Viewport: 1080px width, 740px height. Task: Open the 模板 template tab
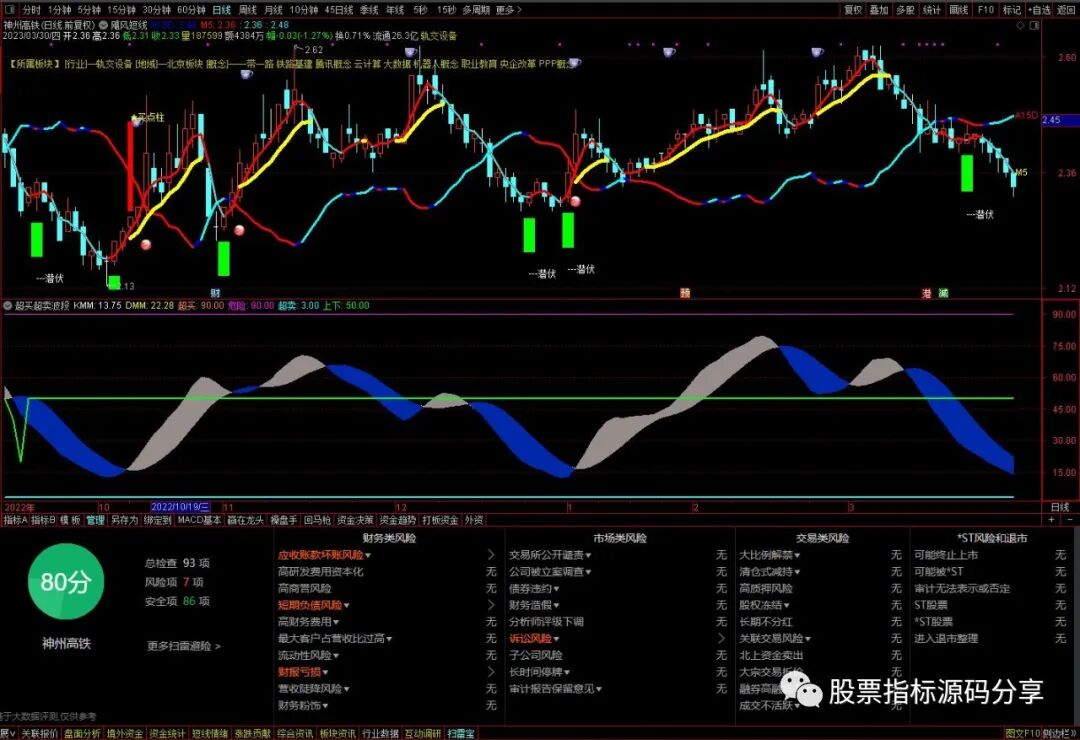70,520
